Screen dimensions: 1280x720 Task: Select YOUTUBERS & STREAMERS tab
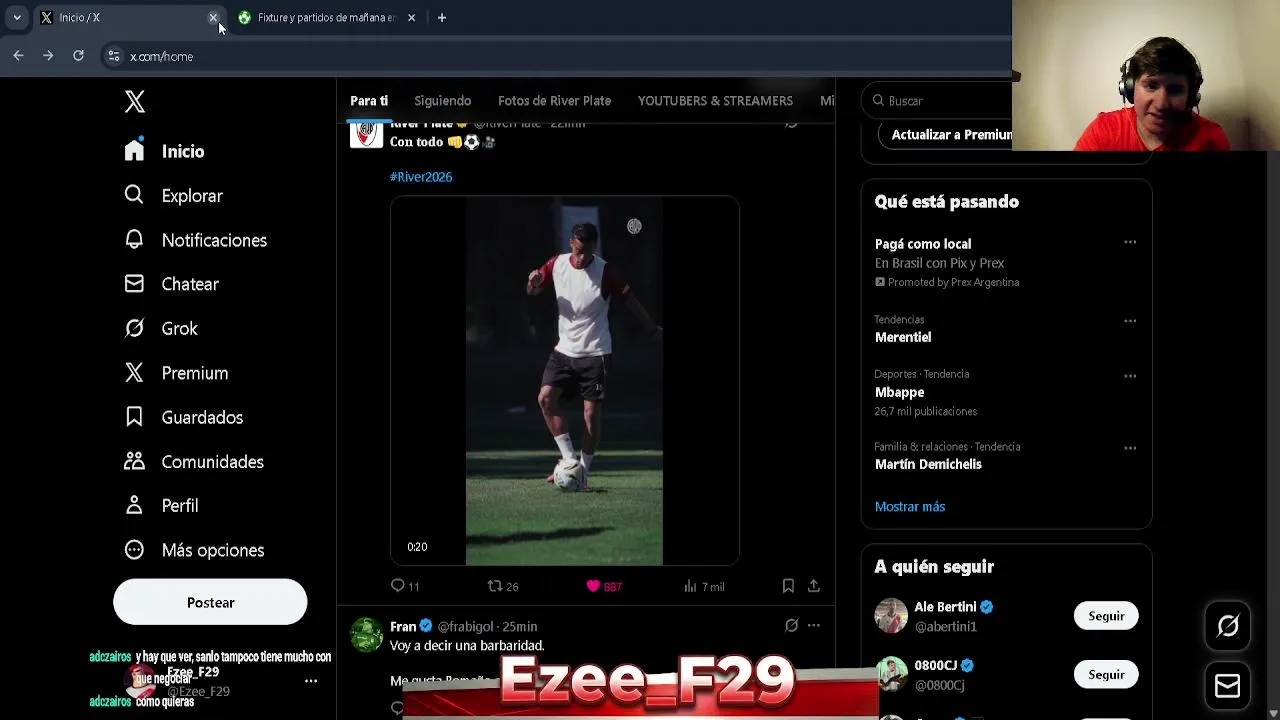click(x=715, y=100)
